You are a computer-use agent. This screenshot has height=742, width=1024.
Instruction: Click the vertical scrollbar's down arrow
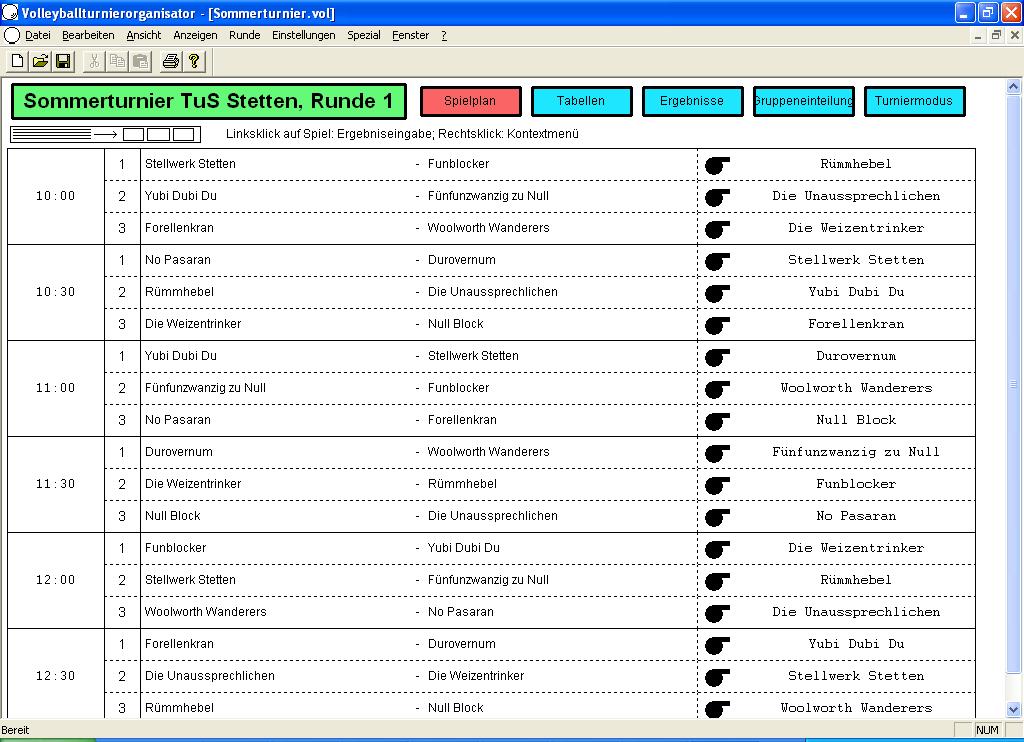[1014, 709]
